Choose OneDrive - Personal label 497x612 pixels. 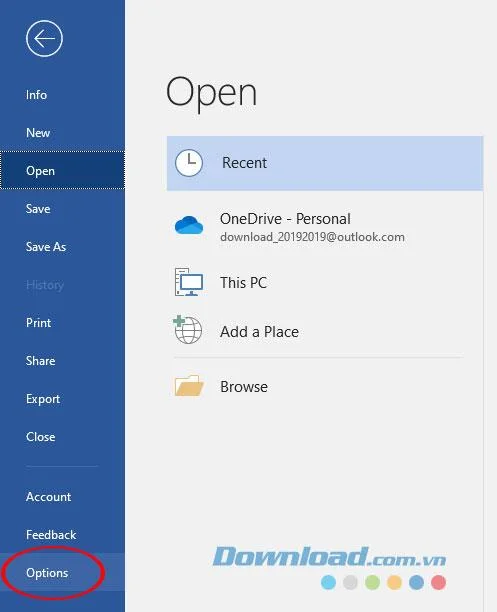[285, 219]
